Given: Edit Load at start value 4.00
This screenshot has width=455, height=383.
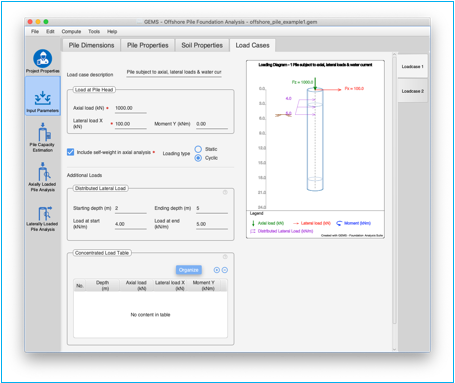Looking at the screenshot, I should click(x=131, y=224).
